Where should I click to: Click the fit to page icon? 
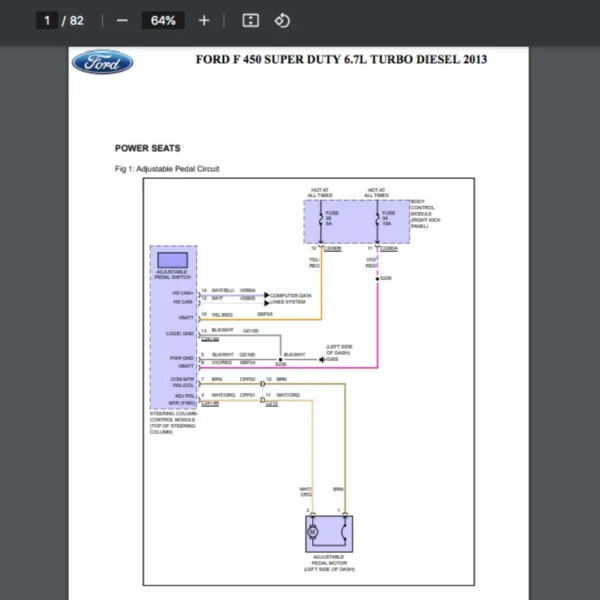251,20
